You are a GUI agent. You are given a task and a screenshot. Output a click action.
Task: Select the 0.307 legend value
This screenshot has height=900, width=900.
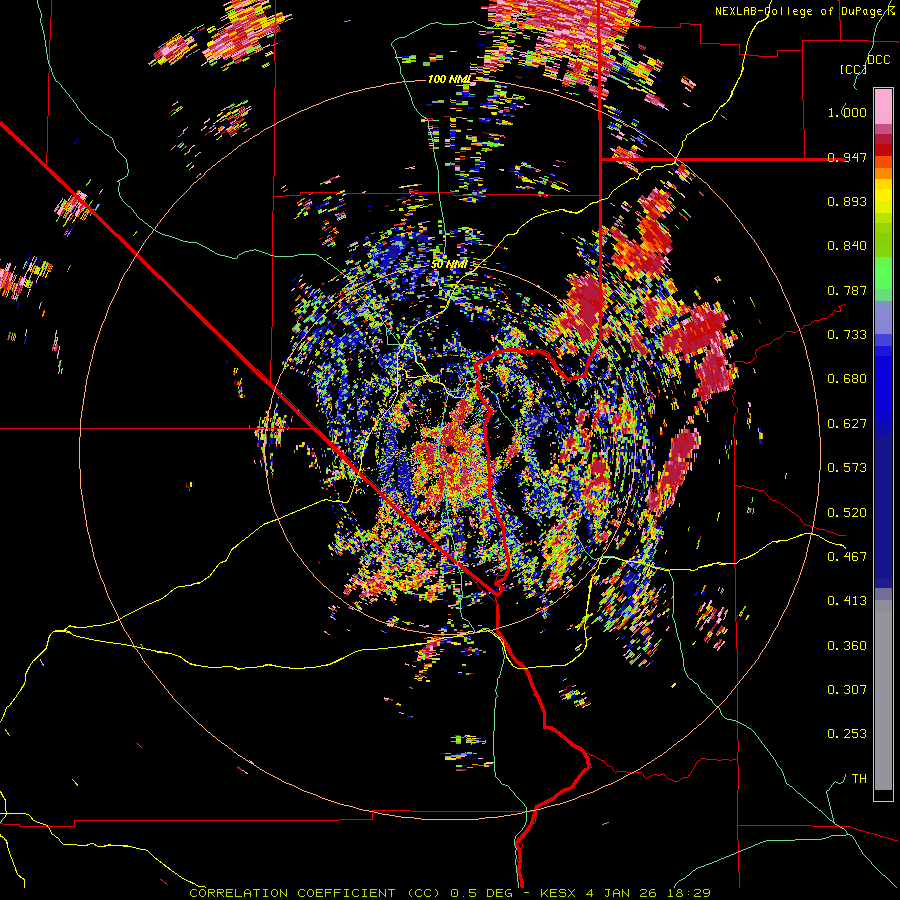coord(847,690)
